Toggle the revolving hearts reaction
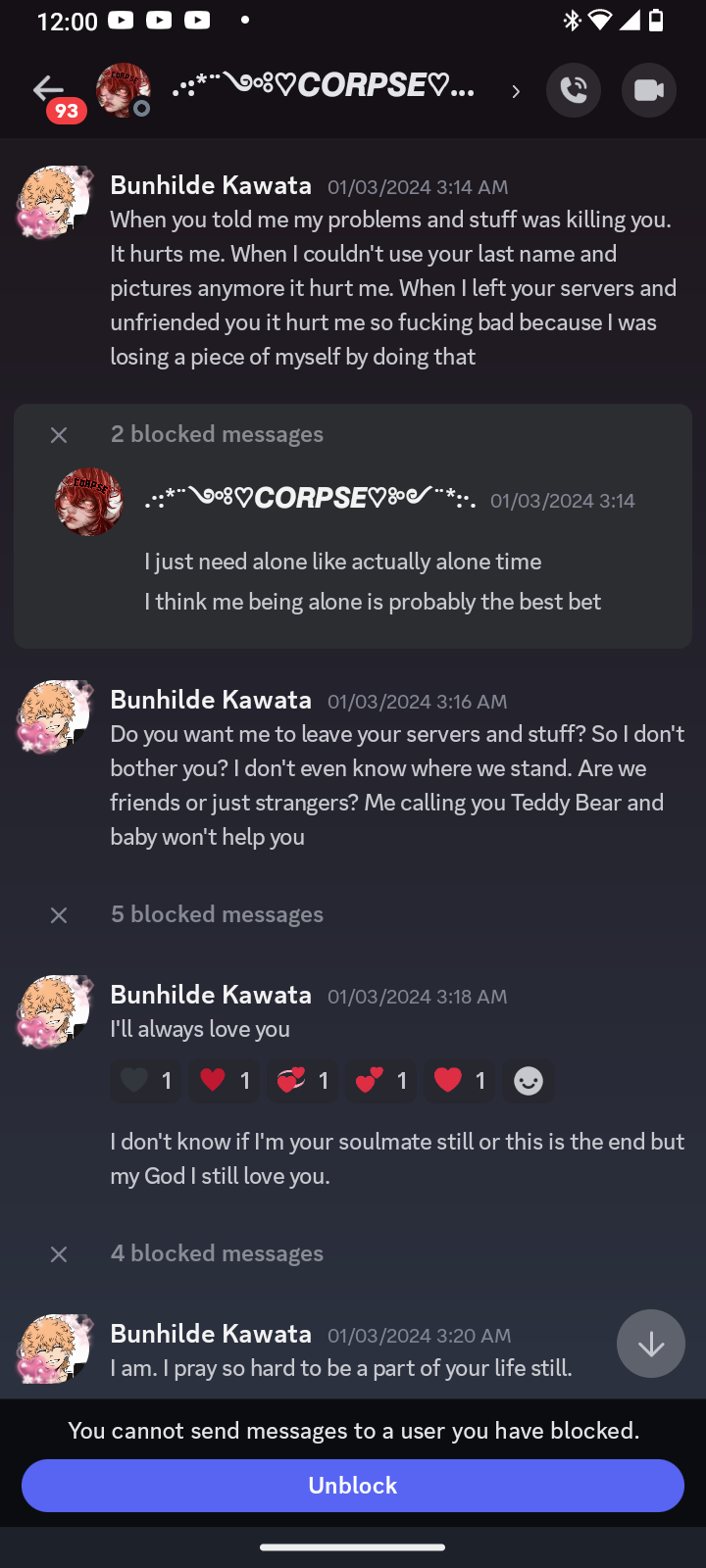The image size is (706, 1568). 302,1080
